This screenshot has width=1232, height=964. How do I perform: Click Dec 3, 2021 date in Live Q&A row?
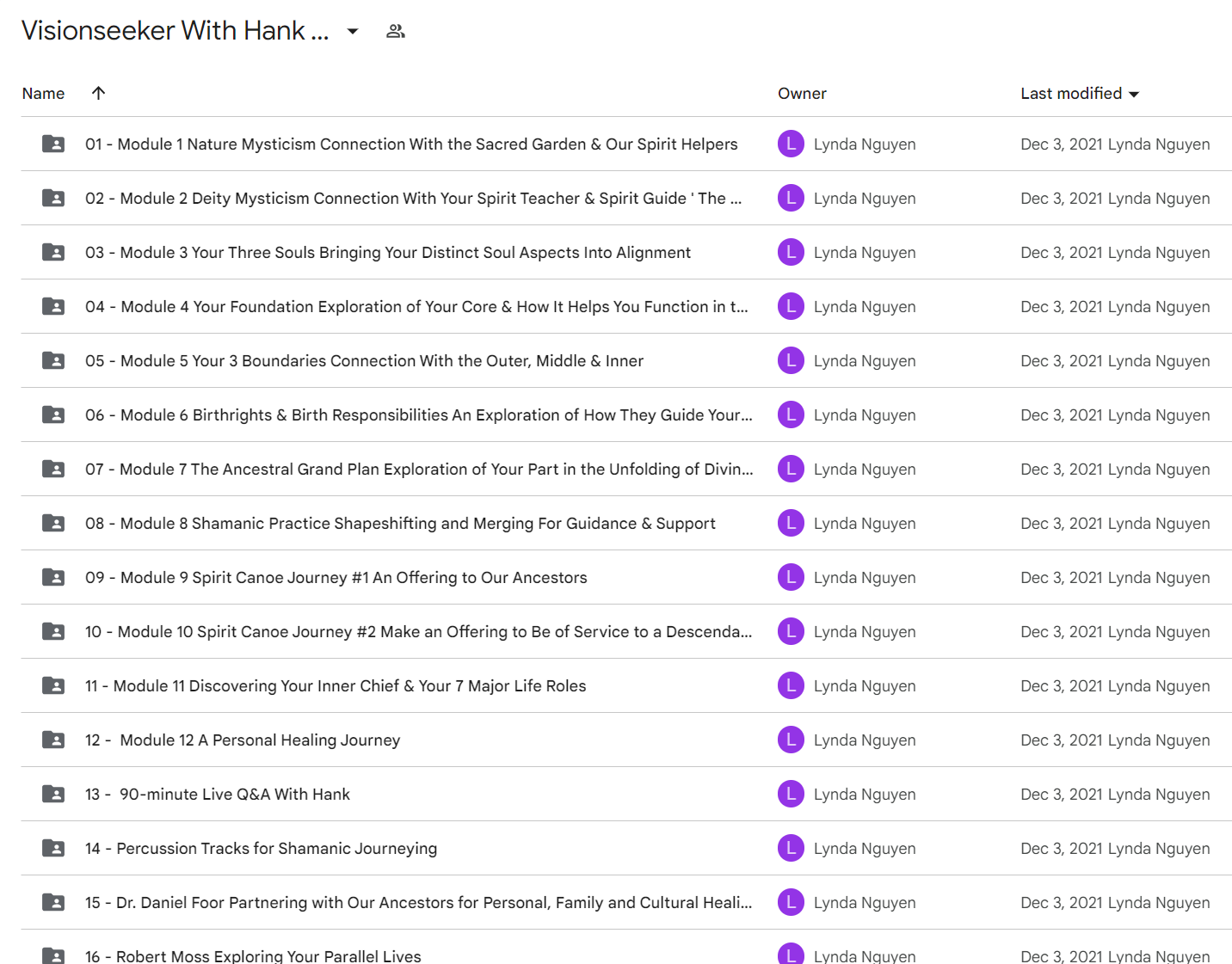pyautogui.click(x=1062, y=795)
